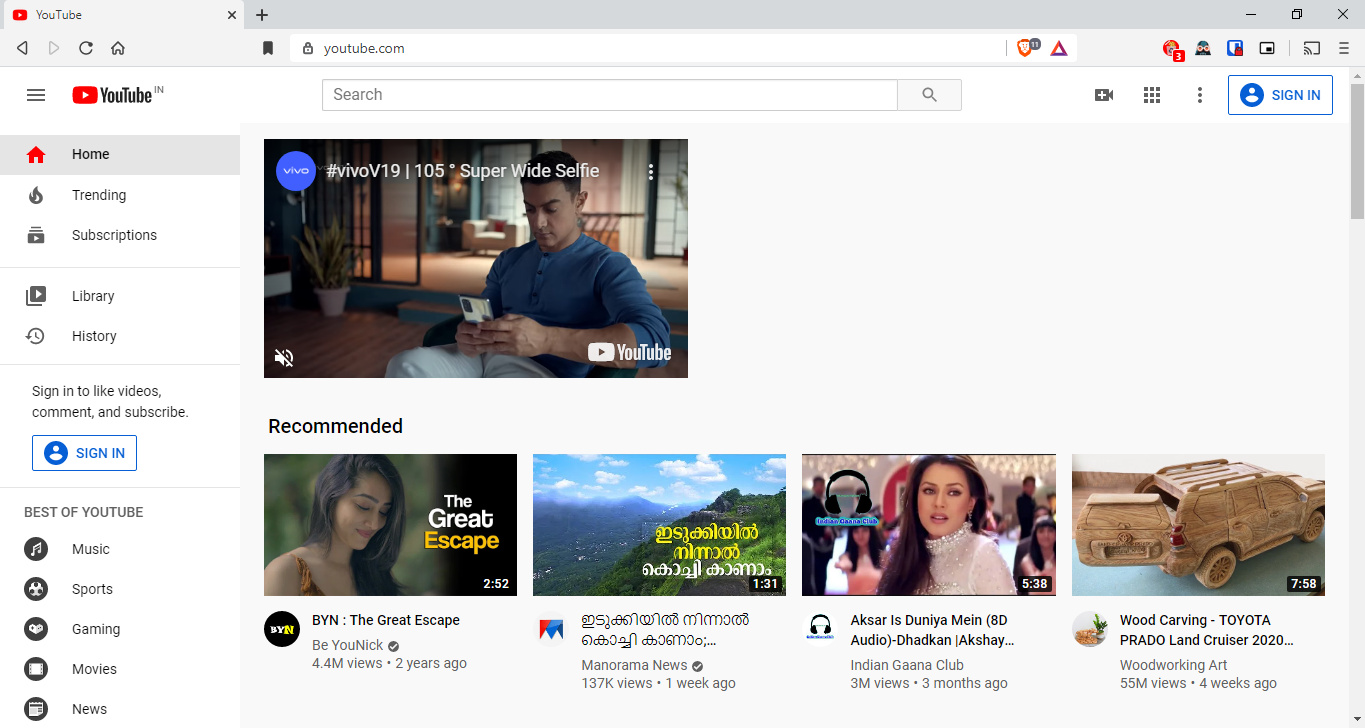
Task: Click the Recommended section heading
Action: click(335, 426)
